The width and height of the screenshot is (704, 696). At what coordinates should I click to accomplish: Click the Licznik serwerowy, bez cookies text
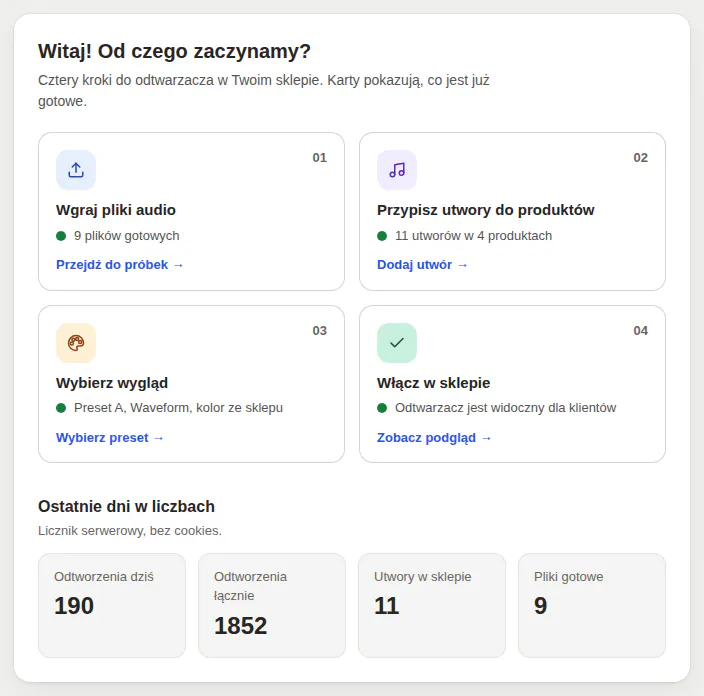130,531
